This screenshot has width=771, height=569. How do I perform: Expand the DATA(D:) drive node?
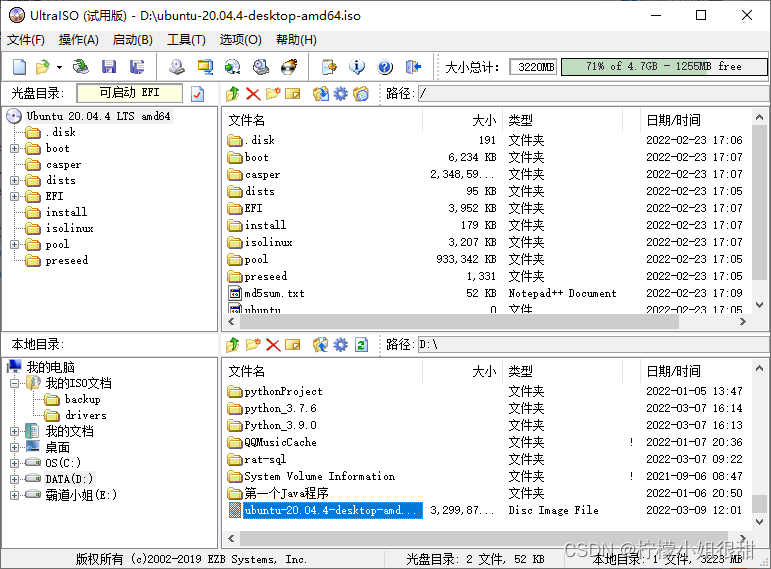point(15,479)
